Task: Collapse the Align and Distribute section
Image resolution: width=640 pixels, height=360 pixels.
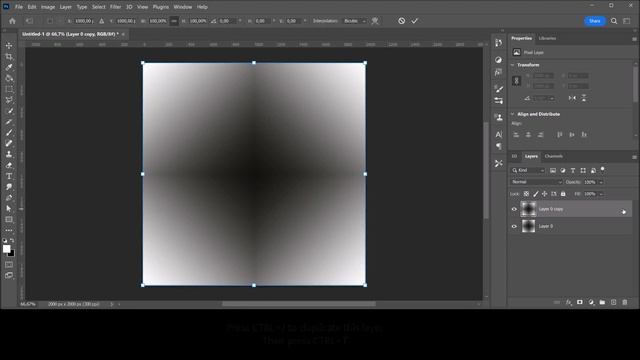Action: 513,114
